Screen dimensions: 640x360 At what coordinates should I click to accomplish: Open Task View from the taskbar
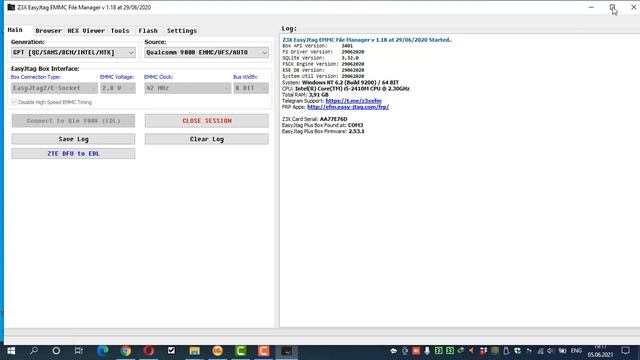(x=79, y=351)
